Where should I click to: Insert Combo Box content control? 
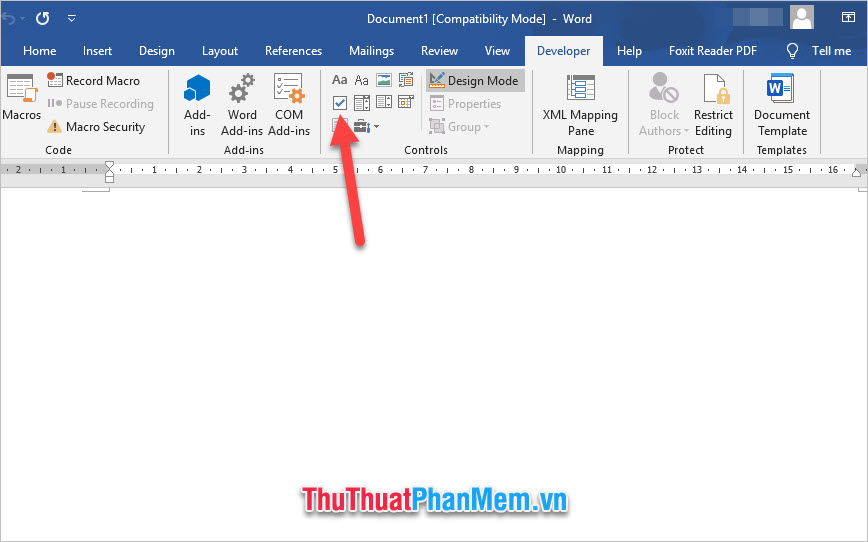click(361, 102)
